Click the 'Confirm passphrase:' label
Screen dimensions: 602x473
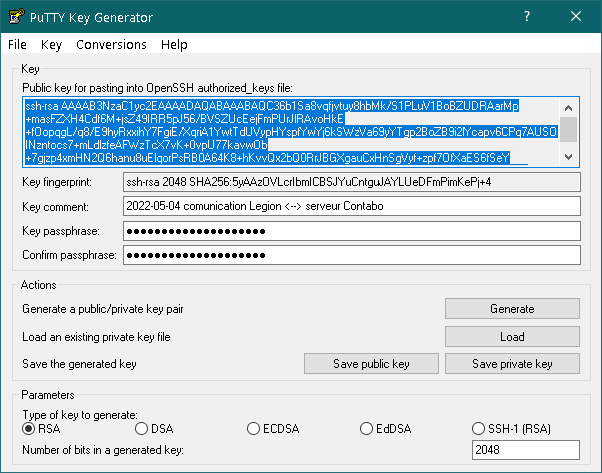(x=69, y=255)
